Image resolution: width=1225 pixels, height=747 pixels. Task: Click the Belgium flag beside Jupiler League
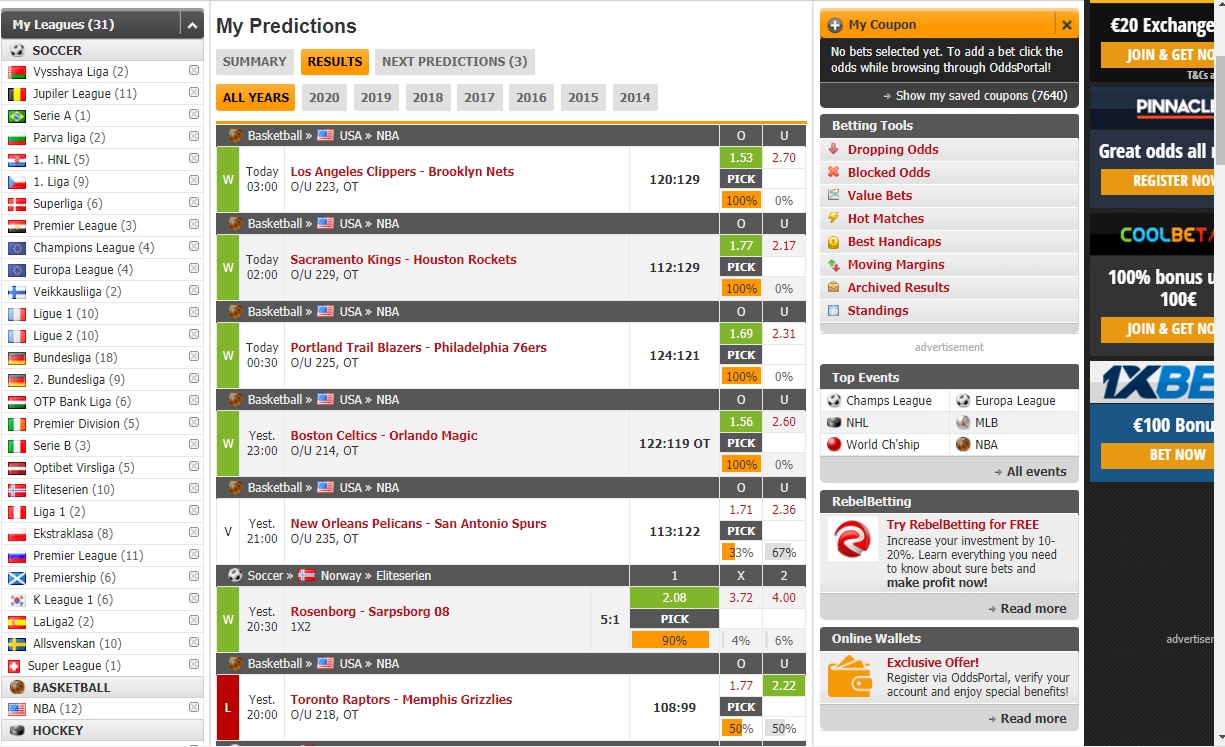(x=16, y=94)
